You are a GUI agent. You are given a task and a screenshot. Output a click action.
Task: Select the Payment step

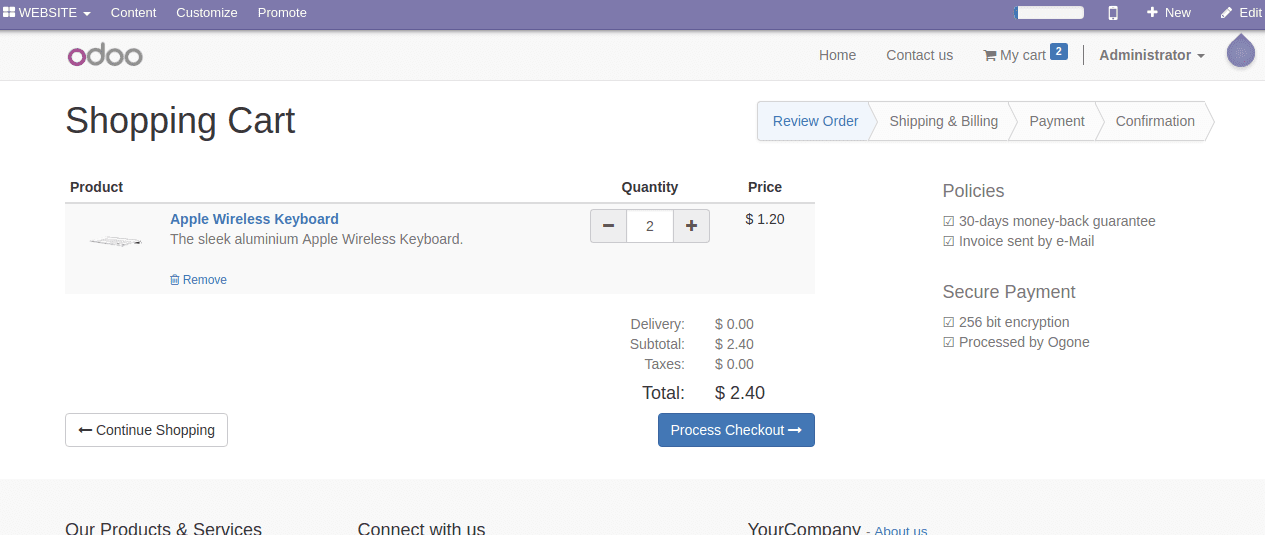point(1056,121)
